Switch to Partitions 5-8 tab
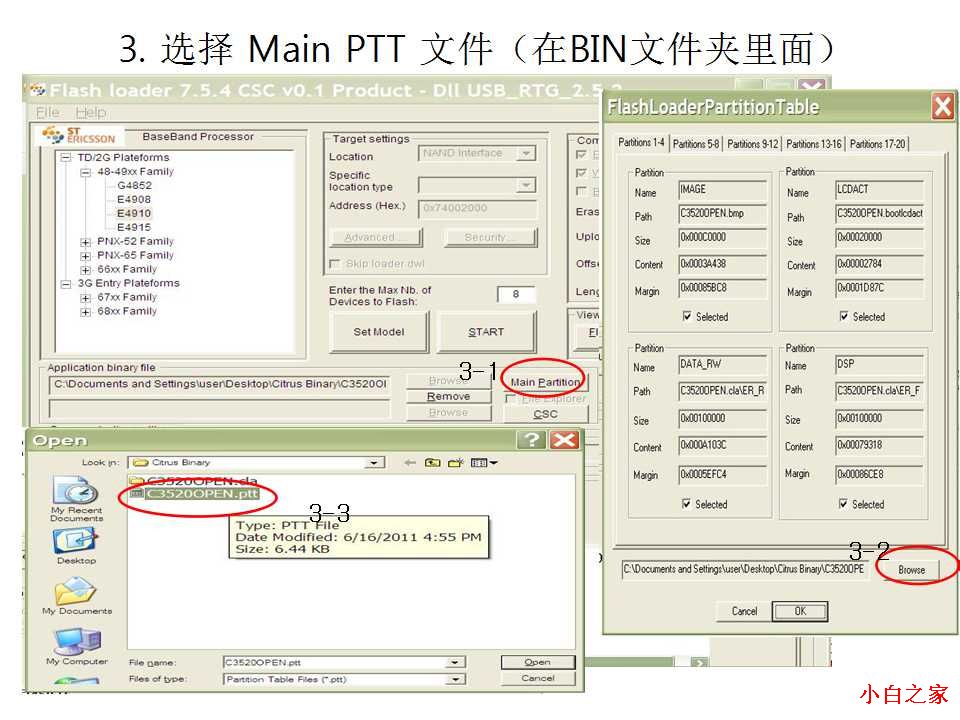 [696, 144]
